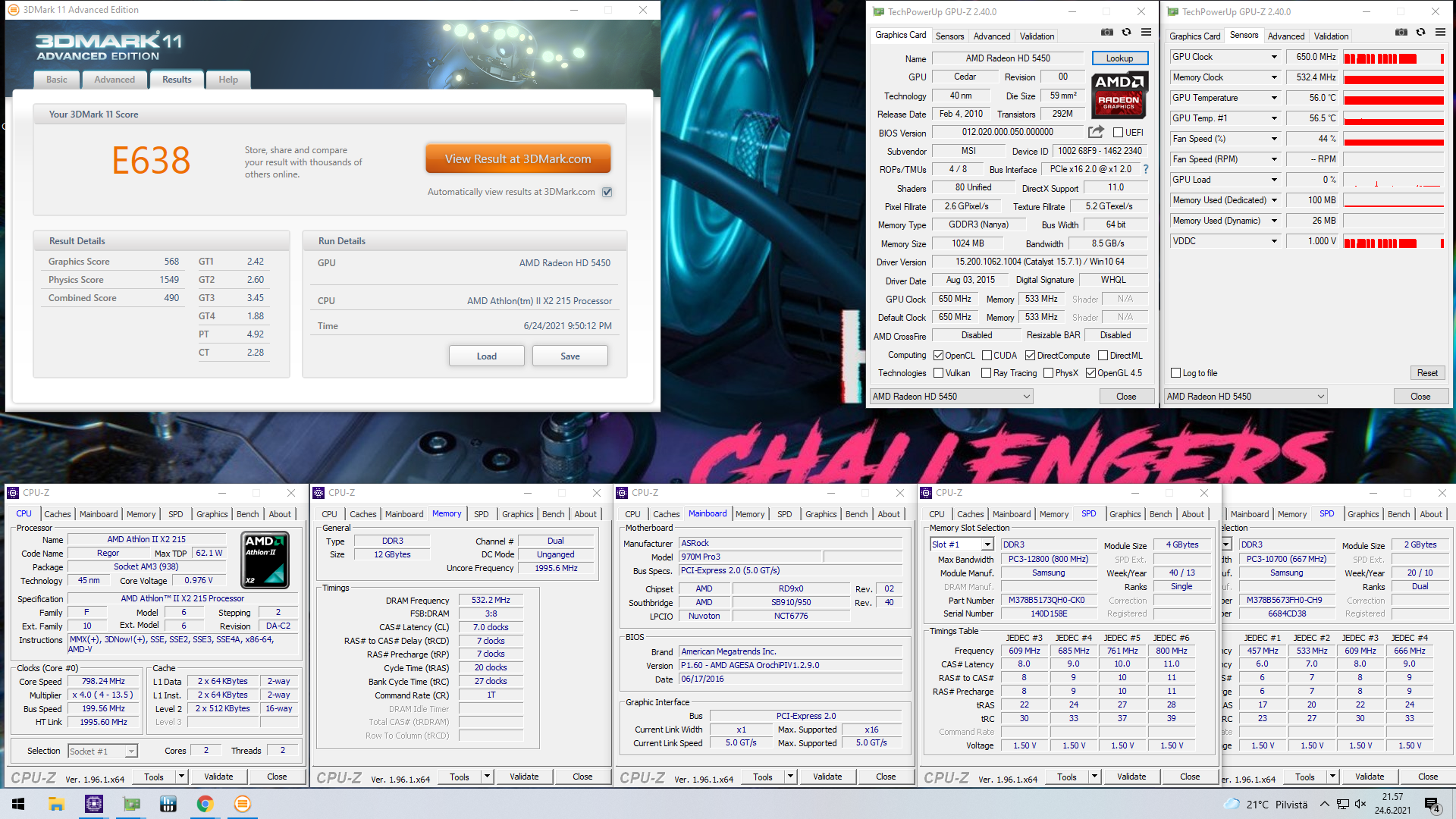1456x819 pixels.
Task: Click the network tray icon
Action: point(1342,804)
